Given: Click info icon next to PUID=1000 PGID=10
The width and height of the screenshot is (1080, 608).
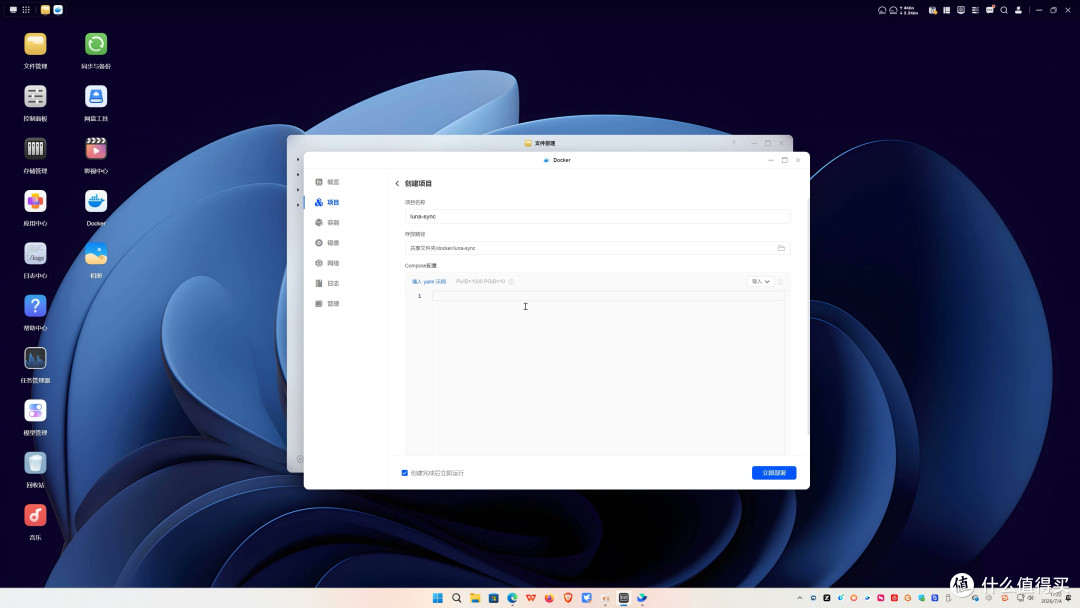Looking at the screenshot, I should coord(511,282).
